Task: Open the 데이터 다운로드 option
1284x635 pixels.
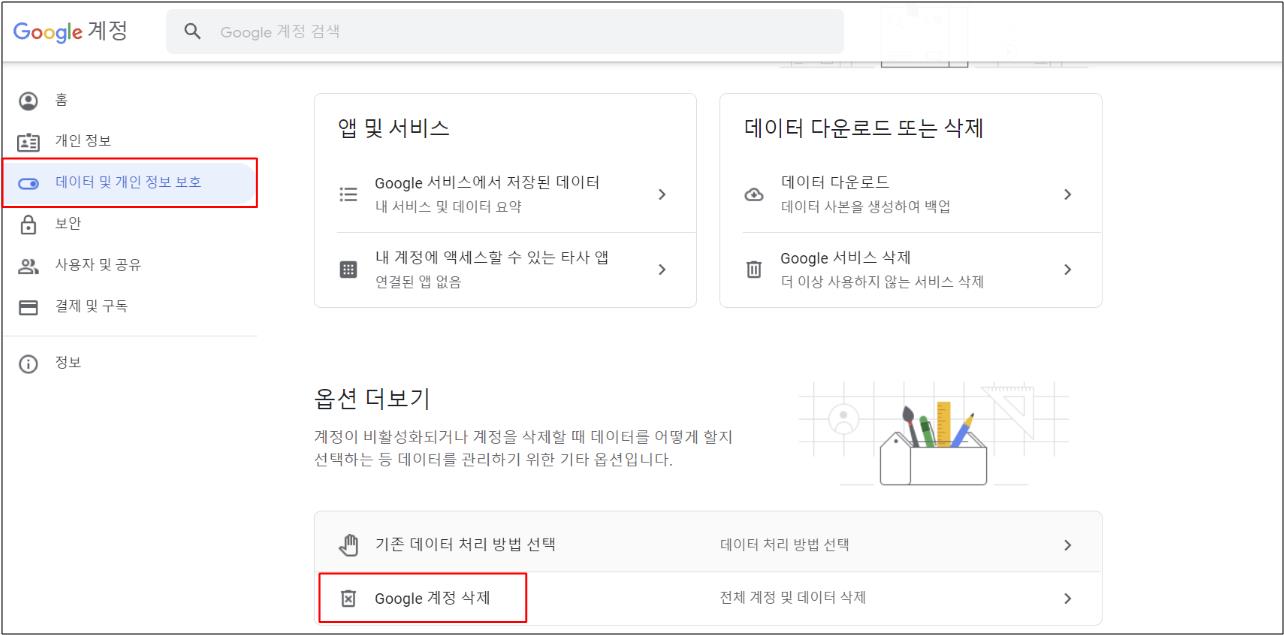Action: [911, 194]
